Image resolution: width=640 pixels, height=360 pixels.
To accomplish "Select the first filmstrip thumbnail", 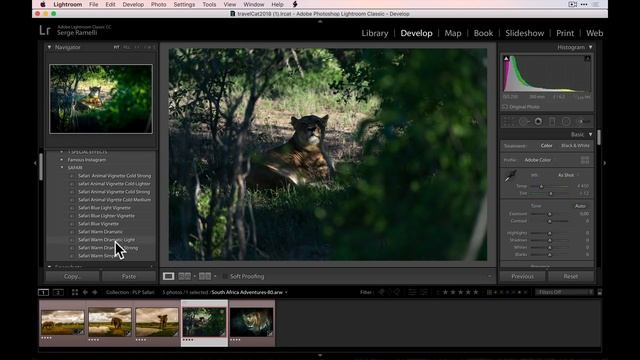I will coord(62,323).
